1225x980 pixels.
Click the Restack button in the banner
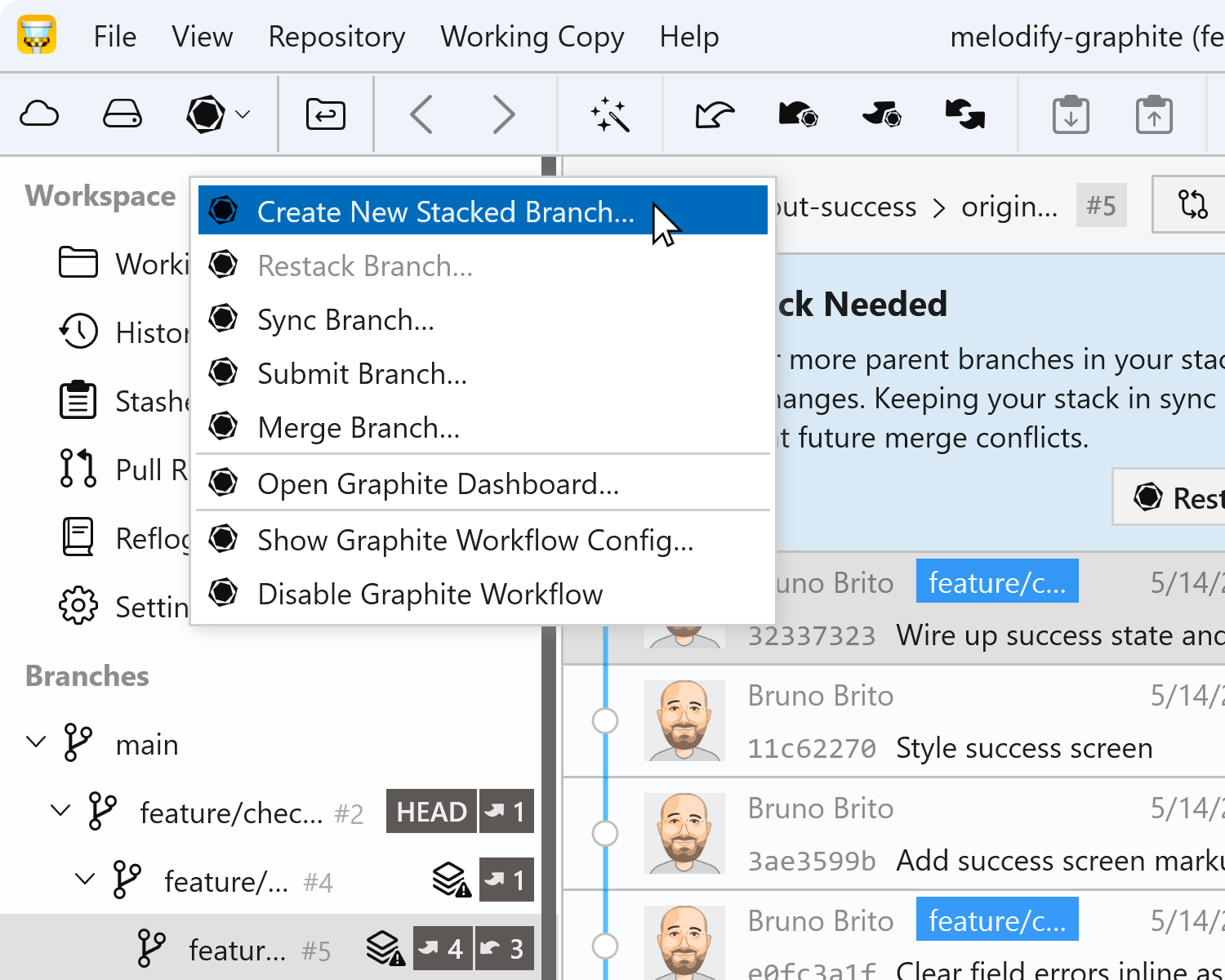1171,497
